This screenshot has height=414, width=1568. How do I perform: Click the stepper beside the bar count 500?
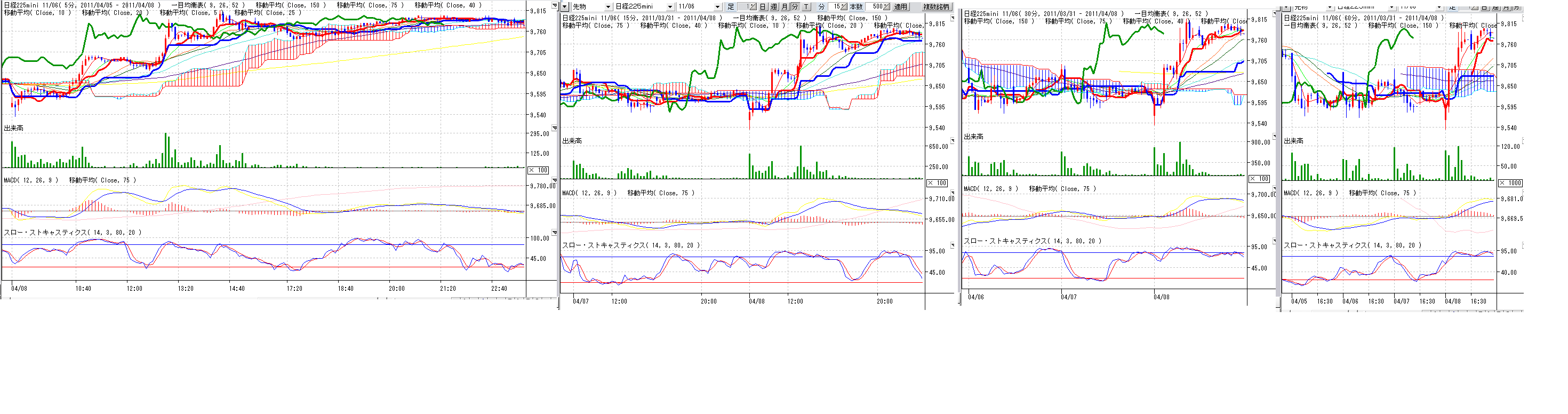[886, 7]
